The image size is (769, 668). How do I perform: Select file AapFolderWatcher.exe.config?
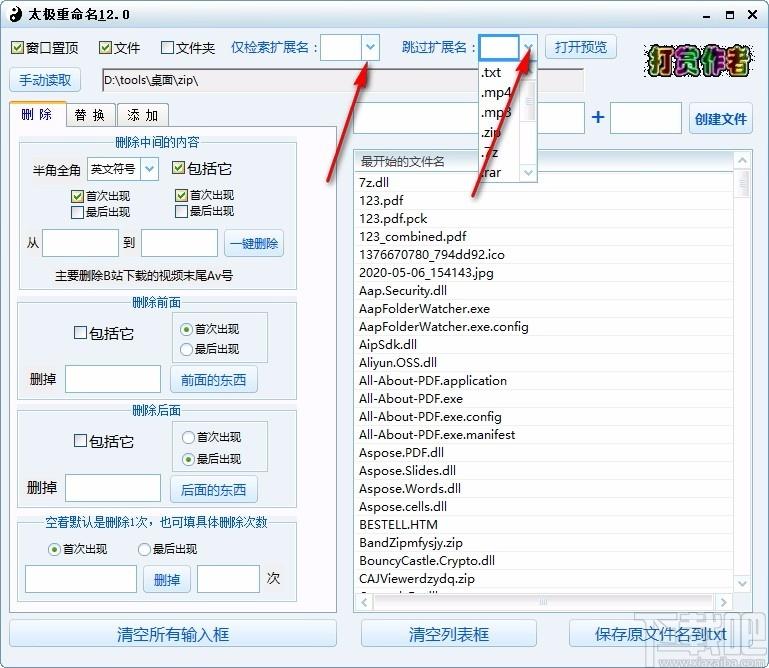[x=544, y=327]
